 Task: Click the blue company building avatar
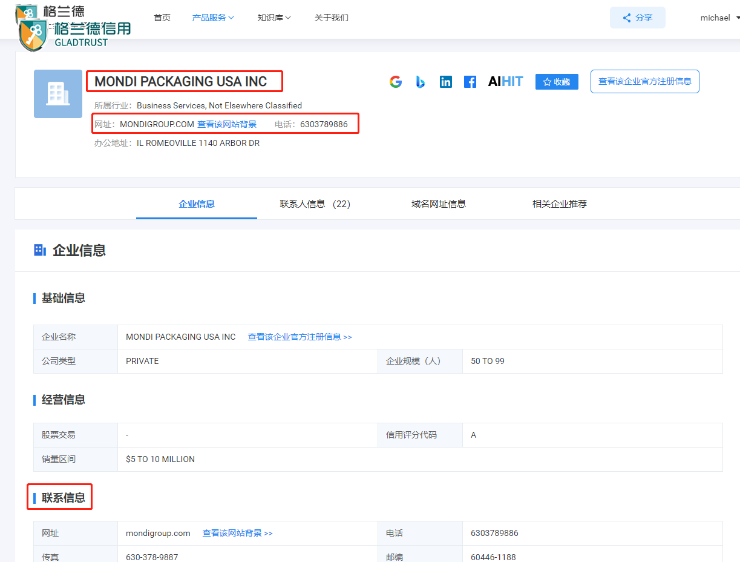click(x=58, y=94)
